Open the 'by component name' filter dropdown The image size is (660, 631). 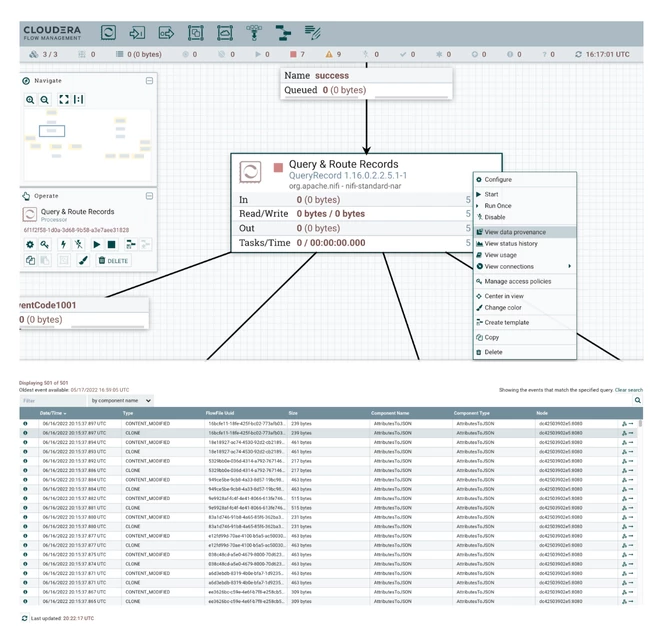tap(121, 400)
